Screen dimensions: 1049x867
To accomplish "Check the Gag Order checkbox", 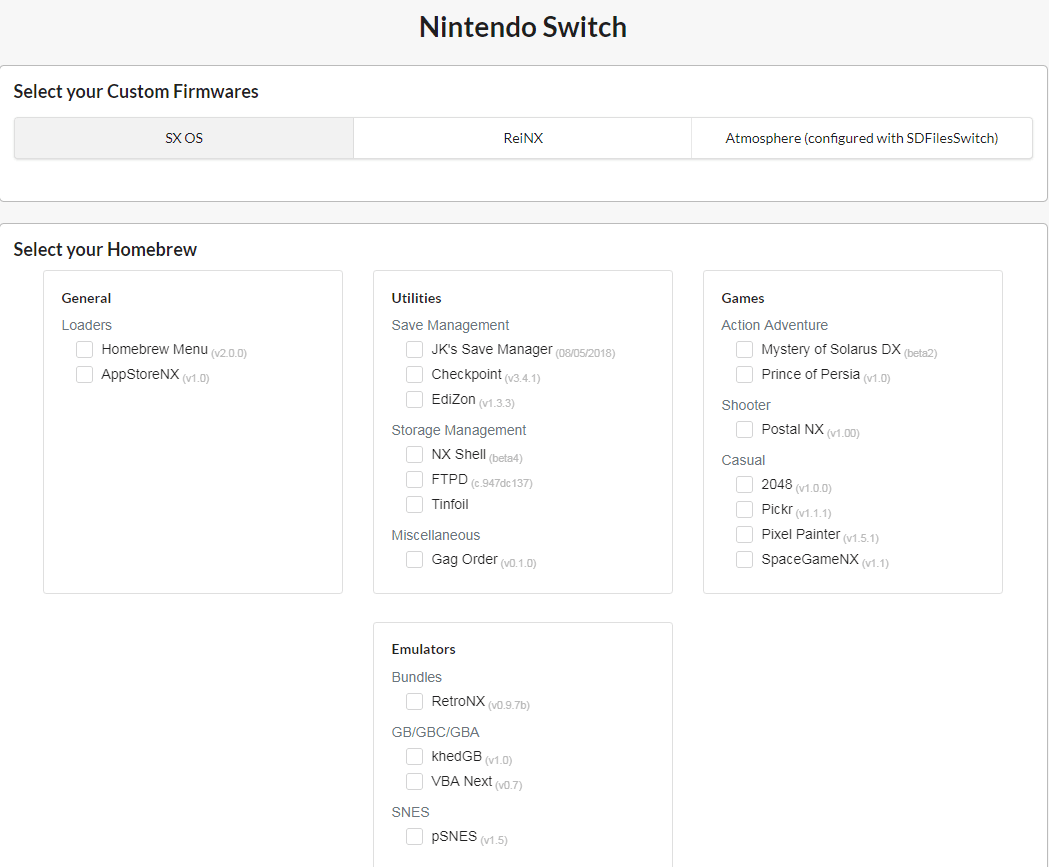I will [x=414, y=559].
